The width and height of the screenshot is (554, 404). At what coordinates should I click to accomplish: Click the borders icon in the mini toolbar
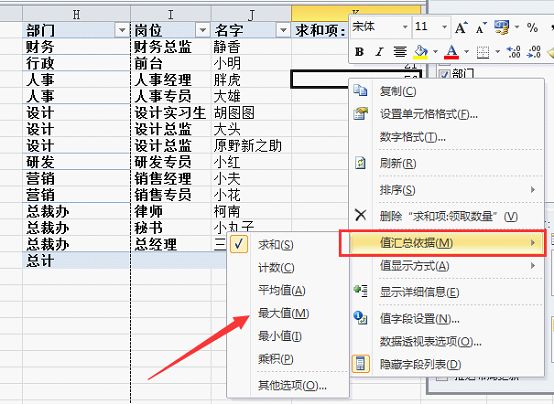tap(483, 52)
